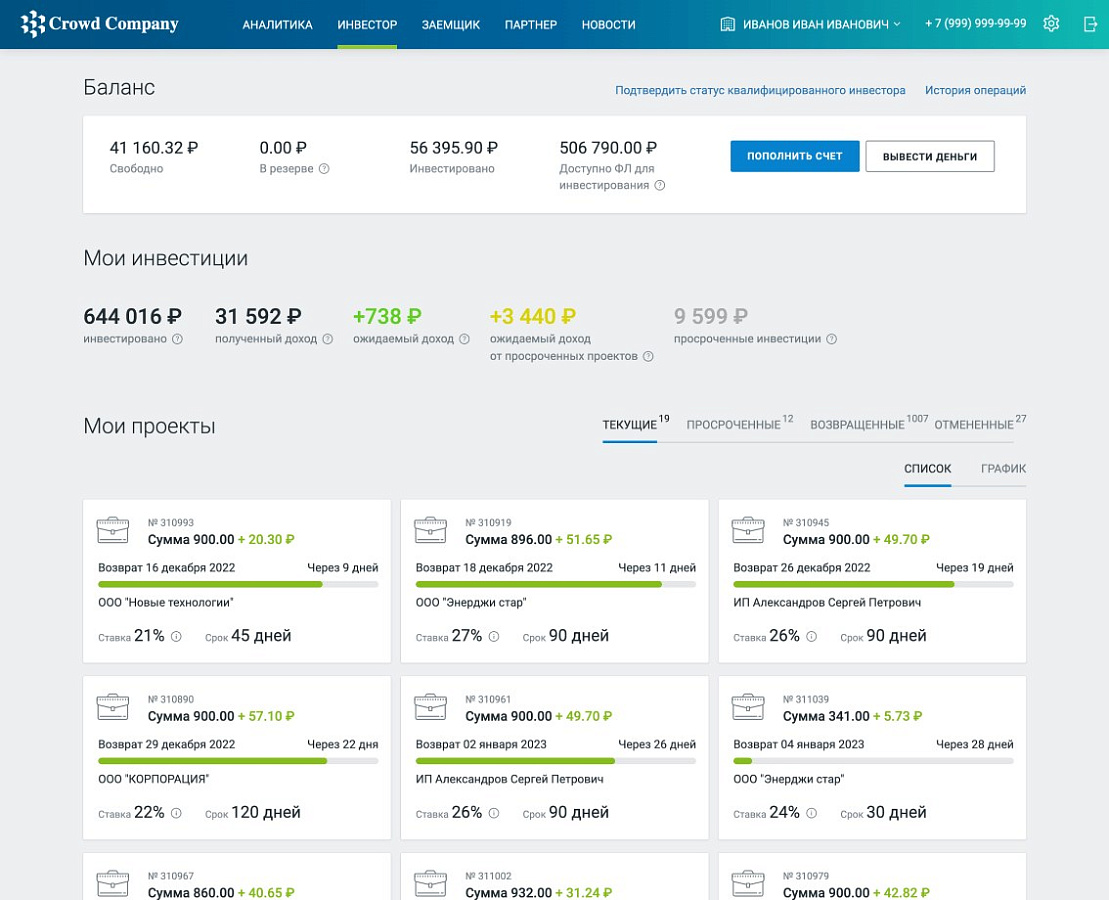Click help icon next to 'В резерве'

(x=324, y=168)
